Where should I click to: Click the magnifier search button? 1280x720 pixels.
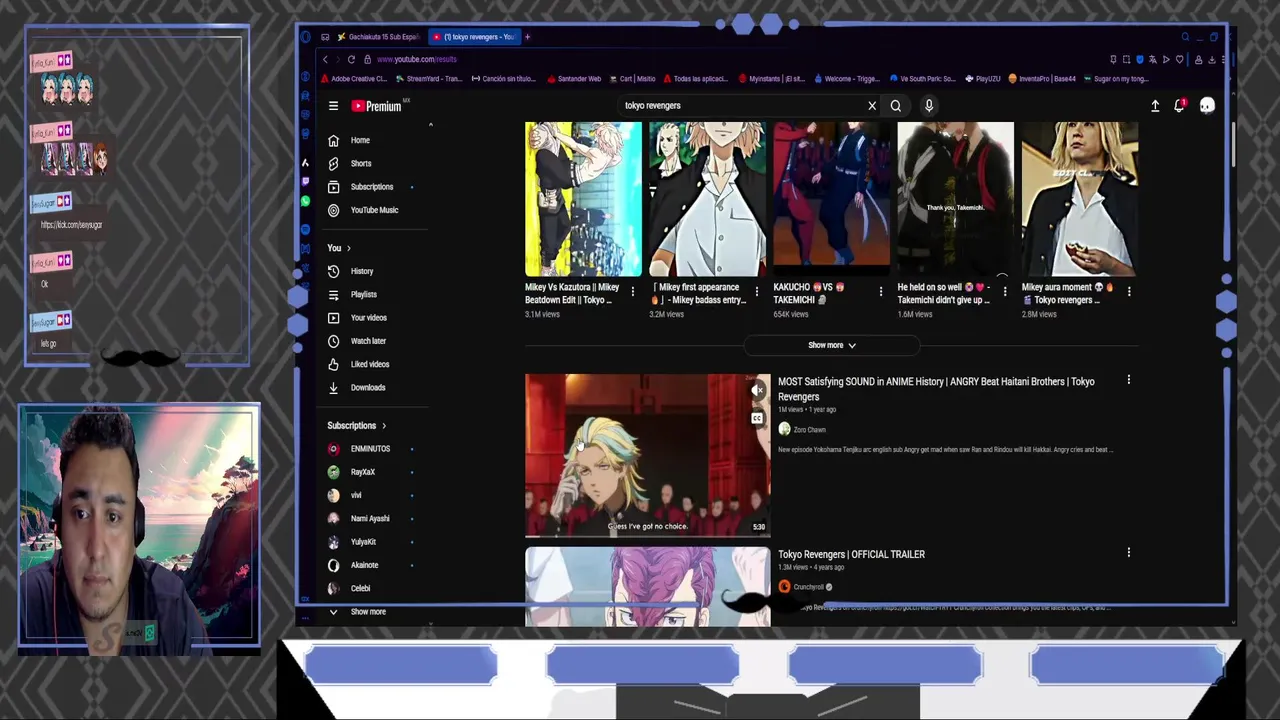click(896, 105)
